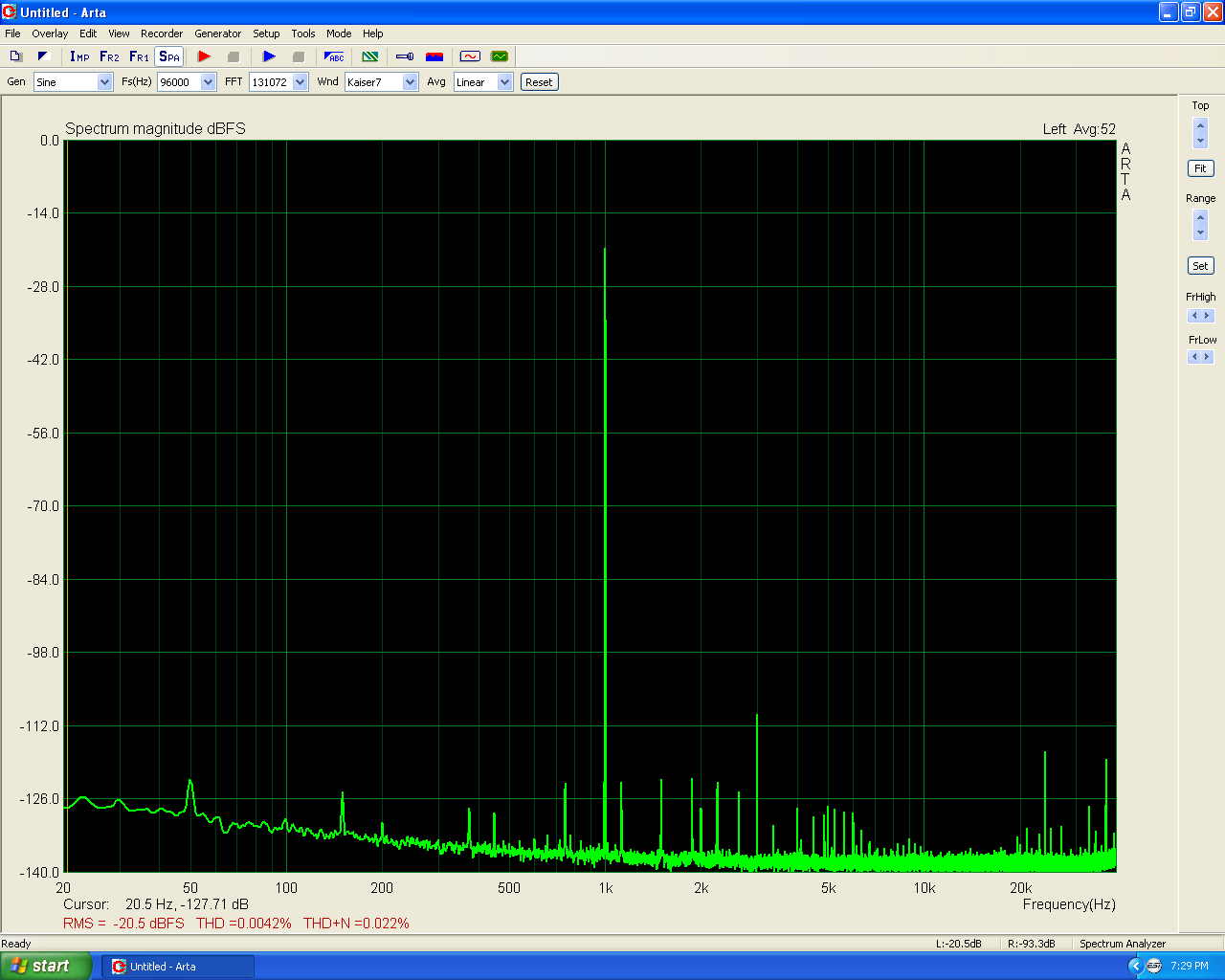
Task: Click Untitled - Arta taskbar button
Action: click(x=178, y=967)
